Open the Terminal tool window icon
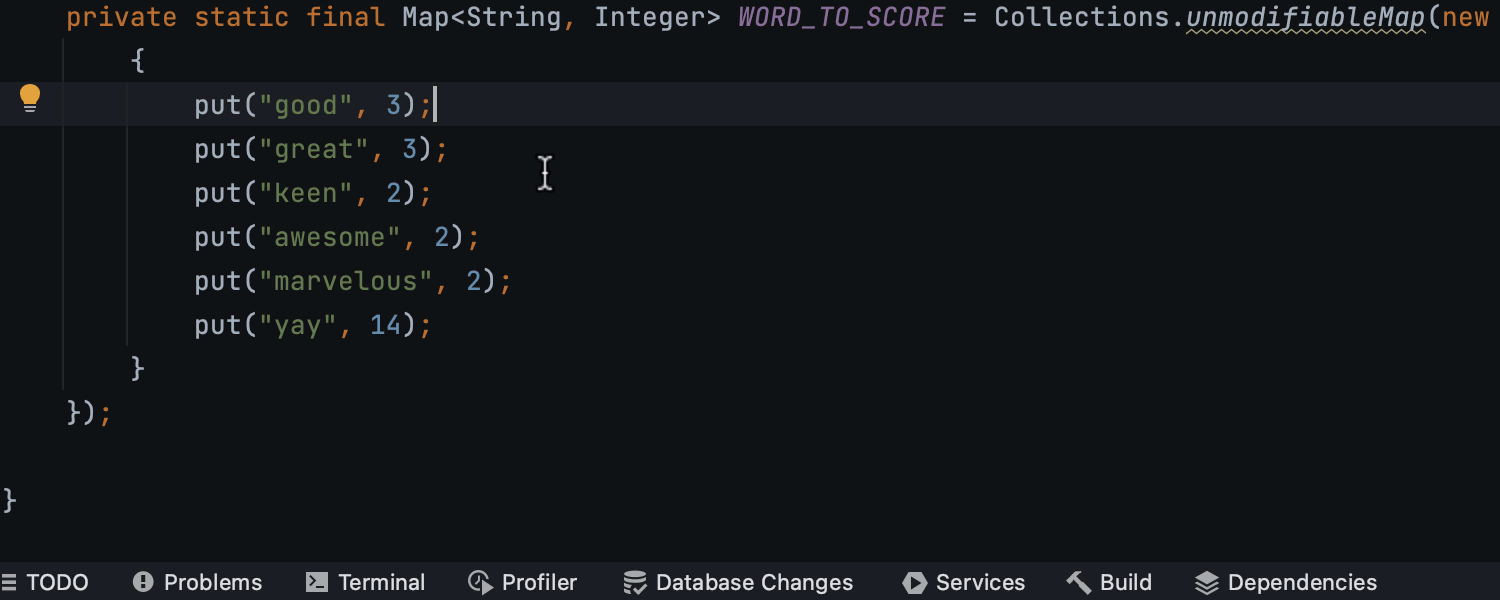 [x=317, y=582]
